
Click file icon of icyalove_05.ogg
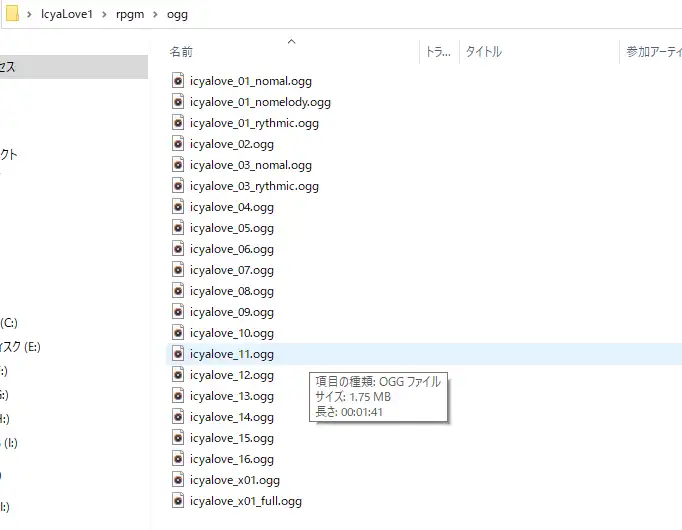point(178,228)
